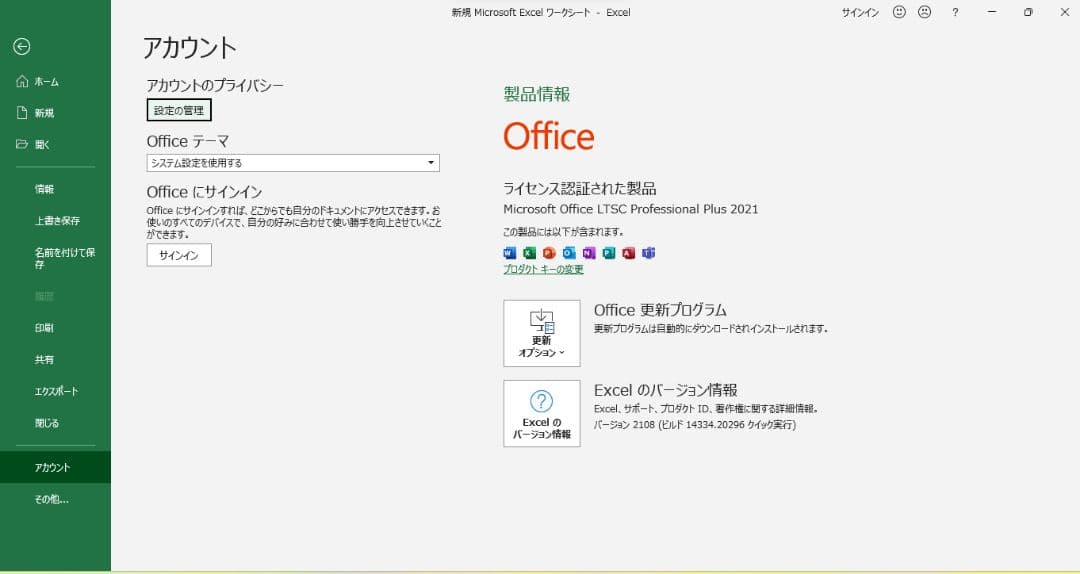Open the 開く page in sidebar
Viewport: 1080px width, 574px height.
[x=55, y=145]
